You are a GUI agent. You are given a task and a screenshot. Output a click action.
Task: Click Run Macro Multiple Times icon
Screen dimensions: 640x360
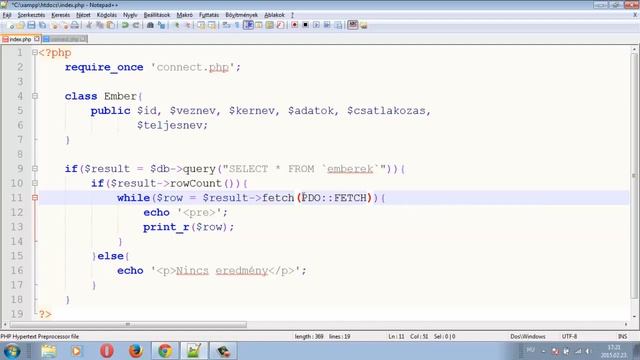pos(327,25)
